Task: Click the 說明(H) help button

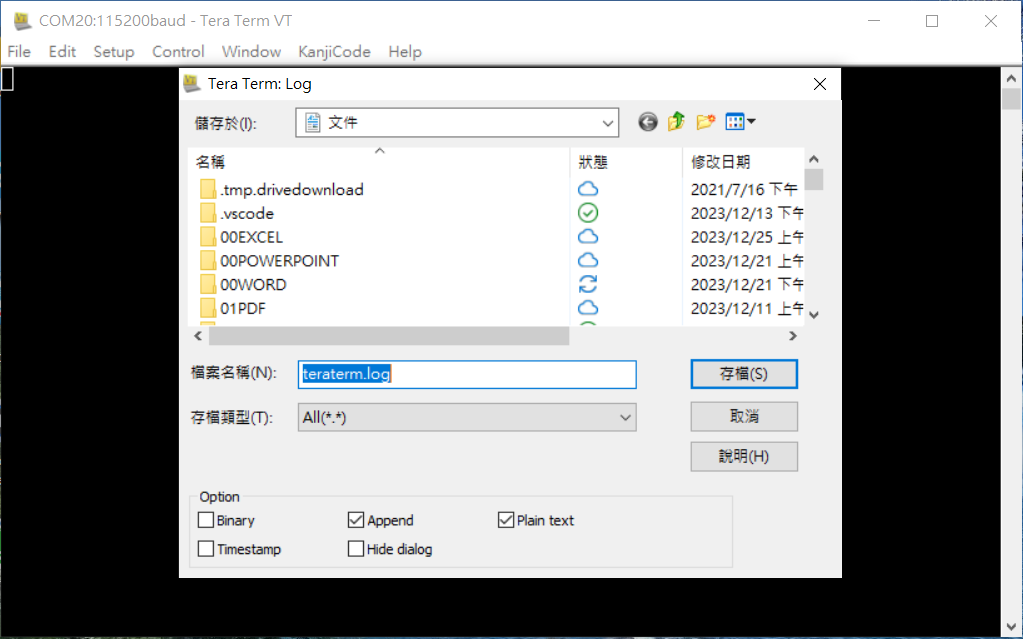Action: point(744,456)
